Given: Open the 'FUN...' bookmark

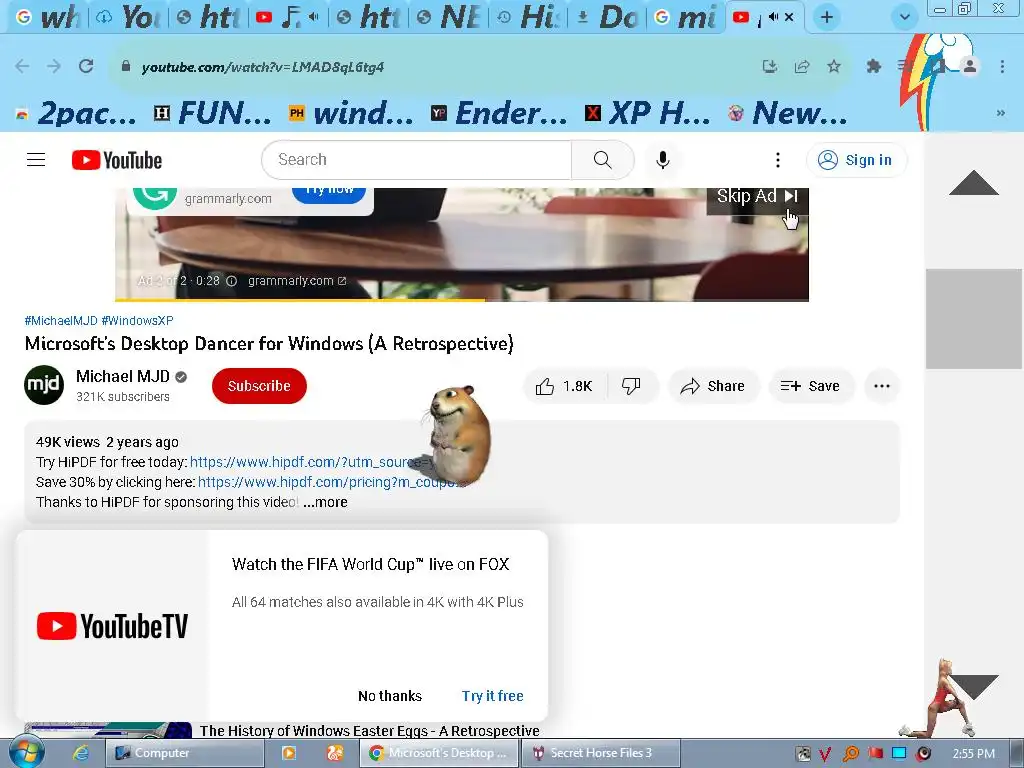Looking at the screenshot, I should [x=213, y=114].
